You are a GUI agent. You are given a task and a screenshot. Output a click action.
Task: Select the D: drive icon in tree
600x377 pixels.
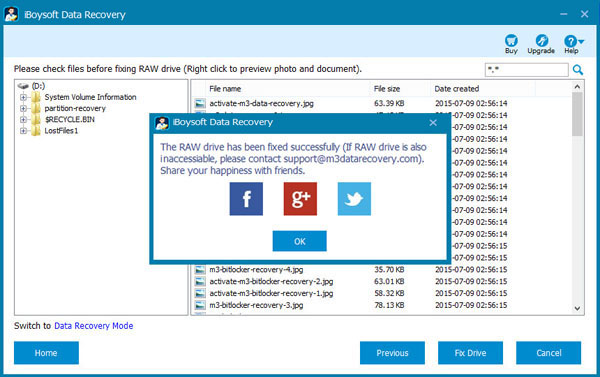click(23, 86)
